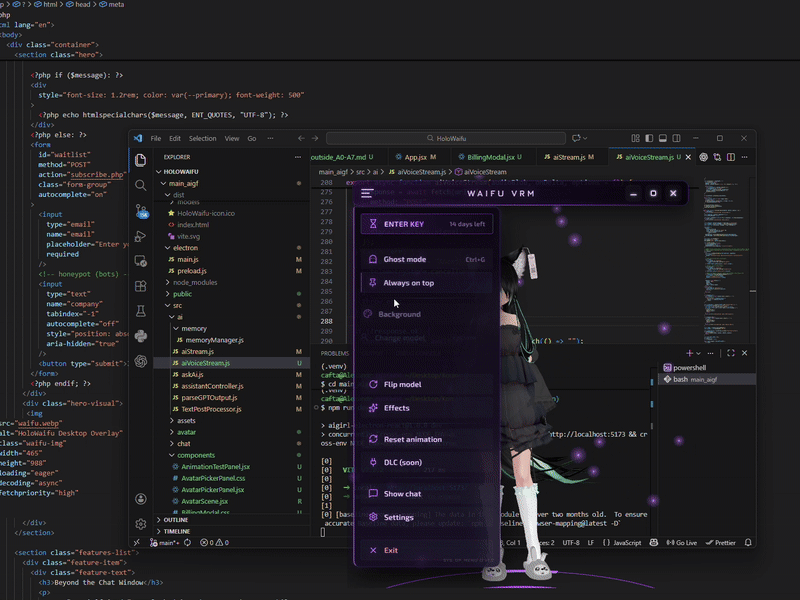Click the DLC (soon) menu entry

[398, 462]
